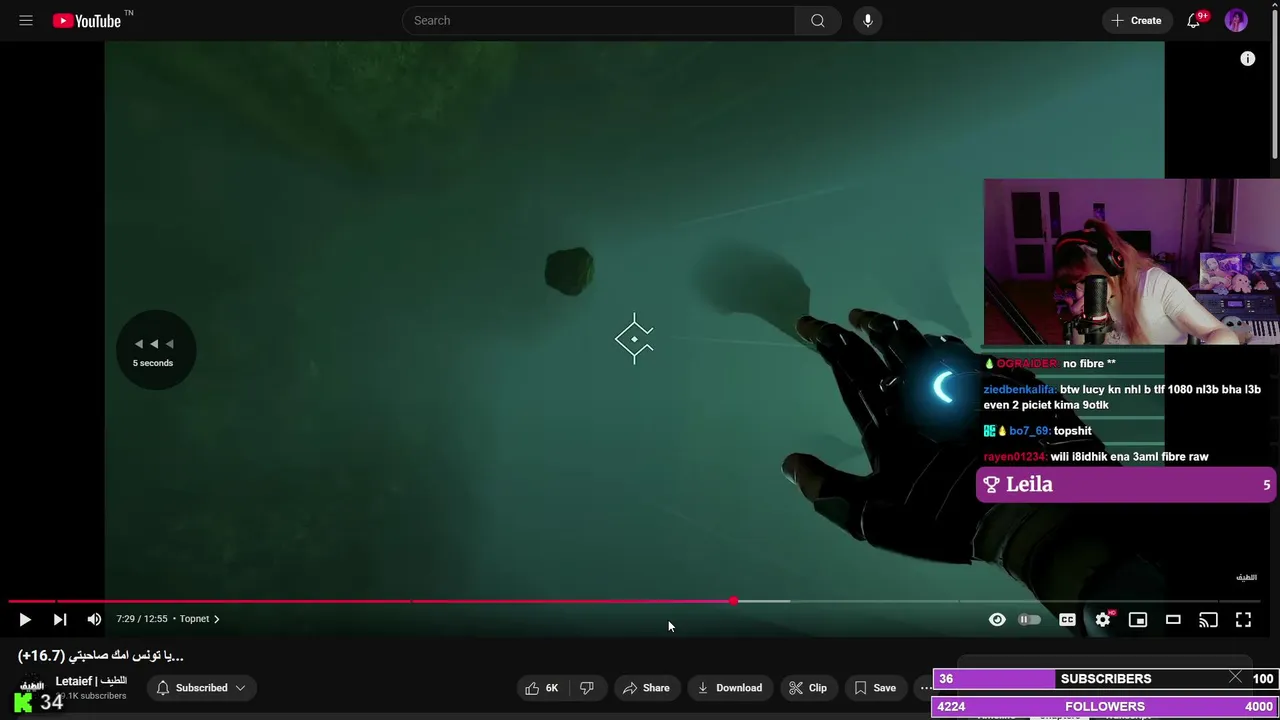
Task: Enter full screen mode
Action: pyautogui.click(x=1244, y=620)
